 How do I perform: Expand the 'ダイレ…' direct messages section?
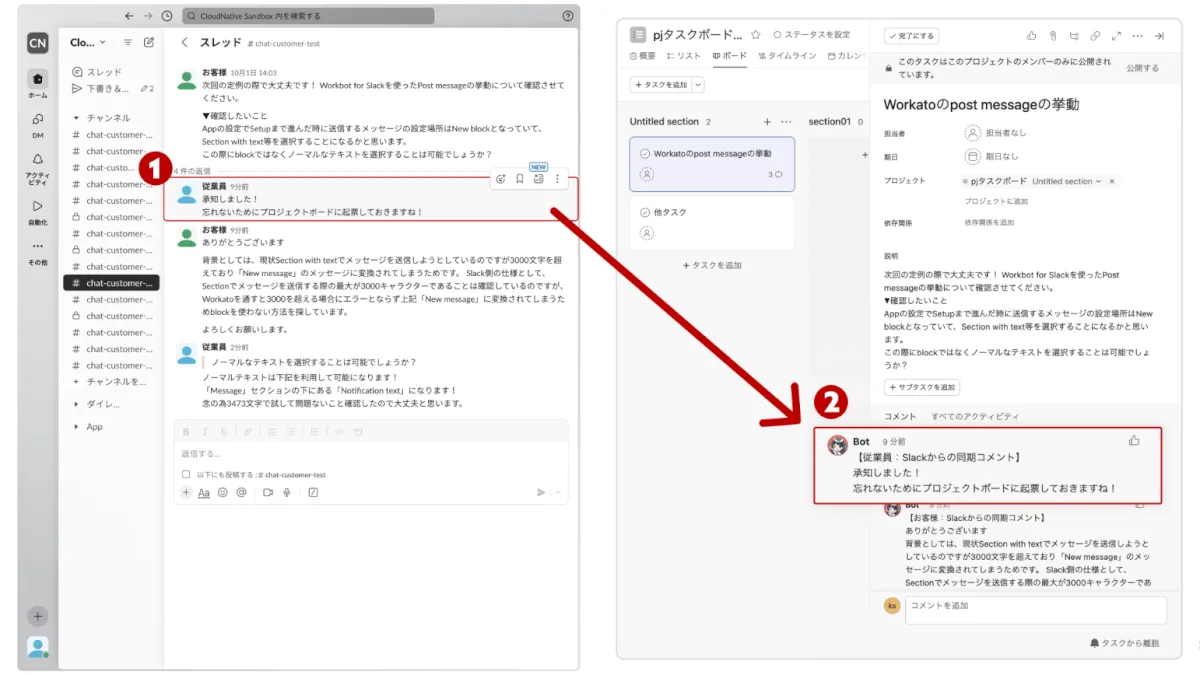pos(77,404)
